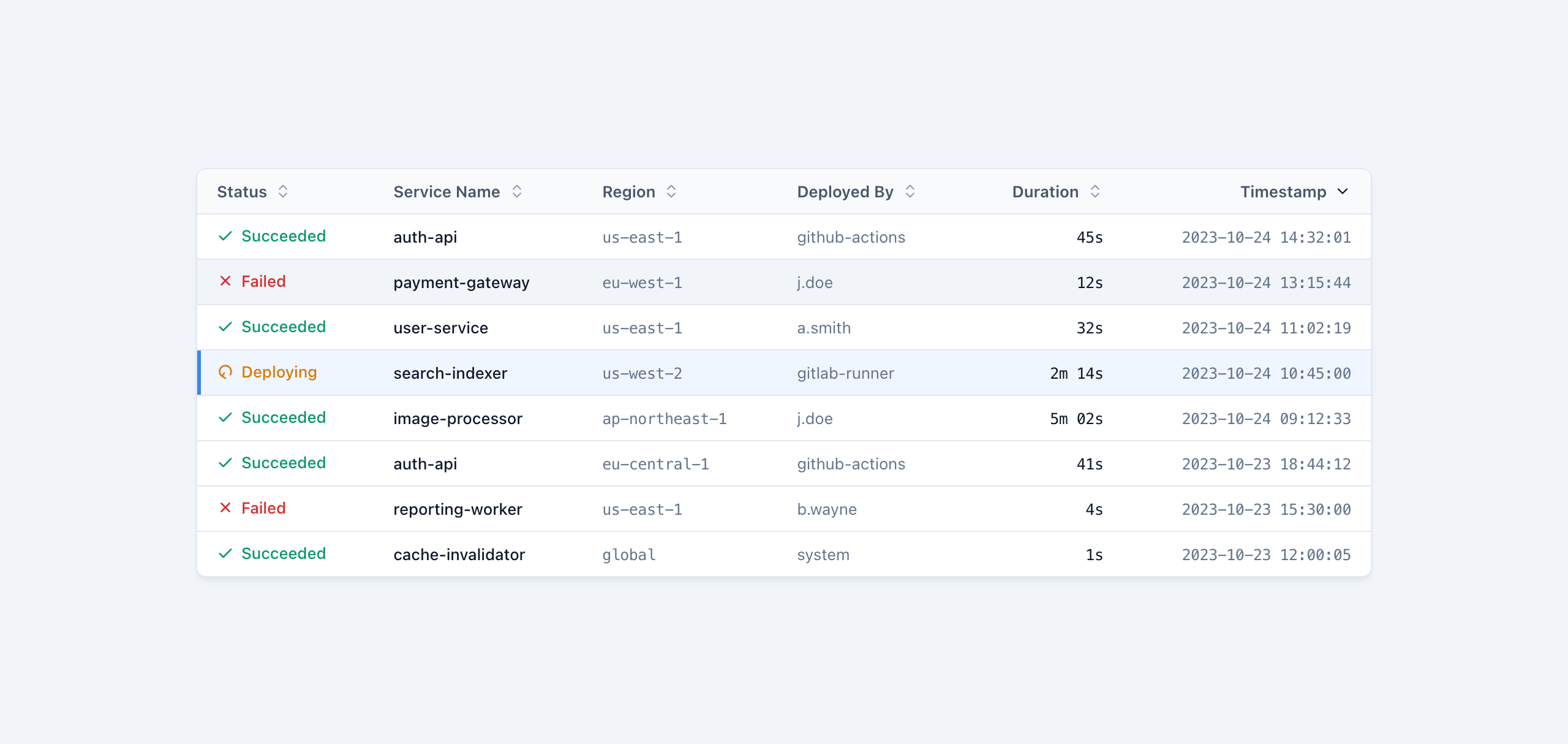This screenshot has height=744, width=1568.
Task: Click the Deployed By sort arrows
Action: pyautogui.click(x=910, y=191)
